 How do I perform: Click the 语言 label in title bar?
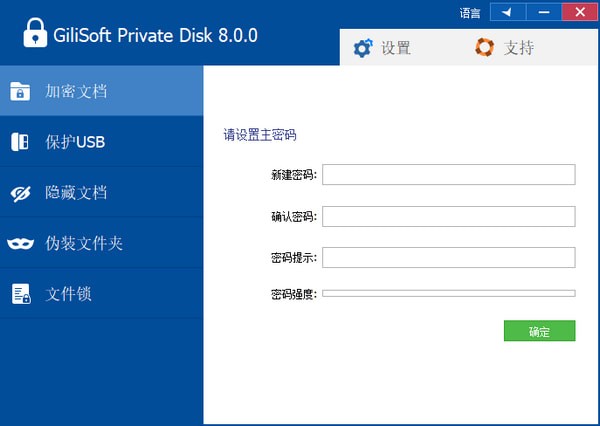pyautogui.click(x=470, y=13)
